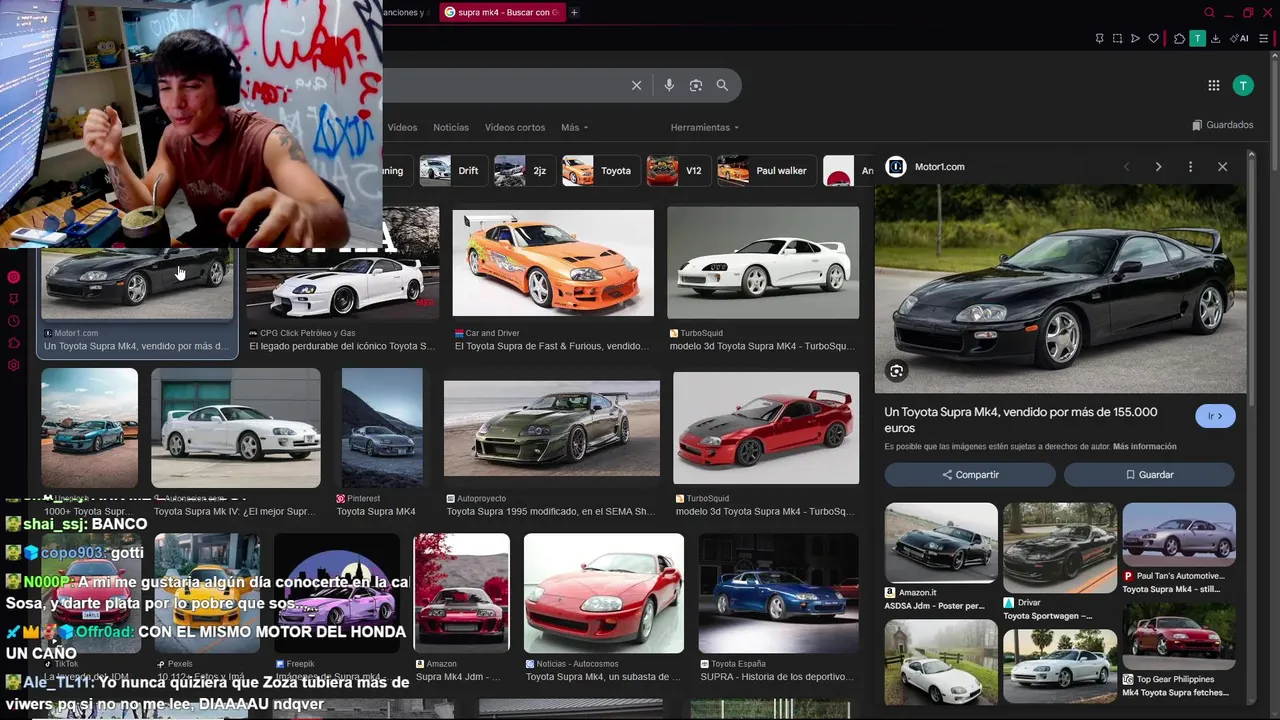Open extensions cube icon in sidebar

[x=14, y=343]
